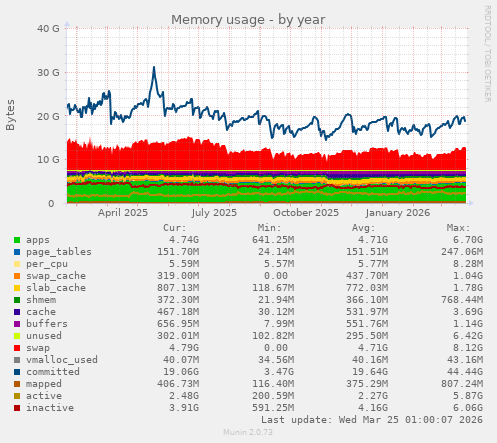Screen dimensions: 497x443
Task: Click the slab_cache max value 1.78G
Action: click(467, 288)
